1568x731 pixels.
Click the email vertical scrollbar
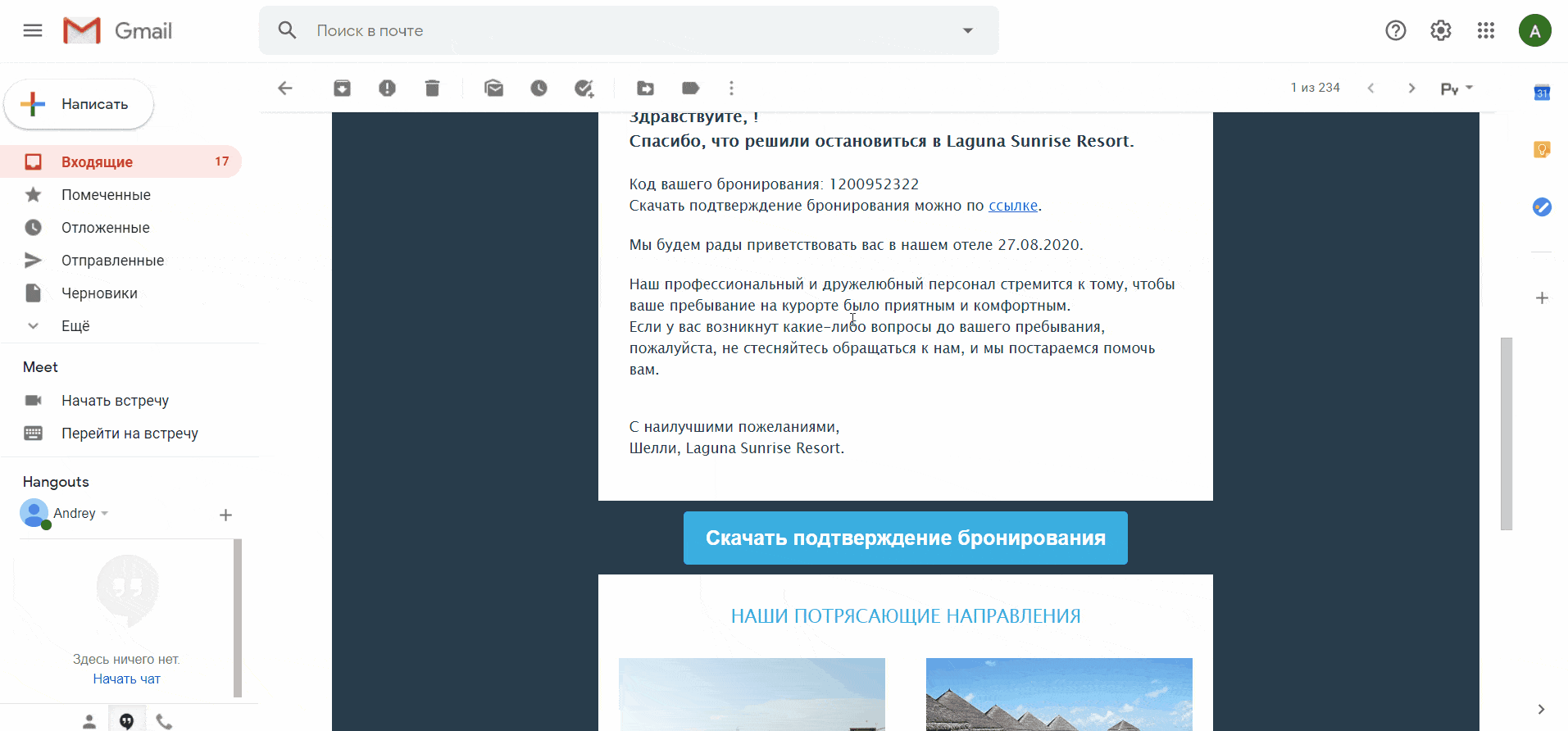1506,434
